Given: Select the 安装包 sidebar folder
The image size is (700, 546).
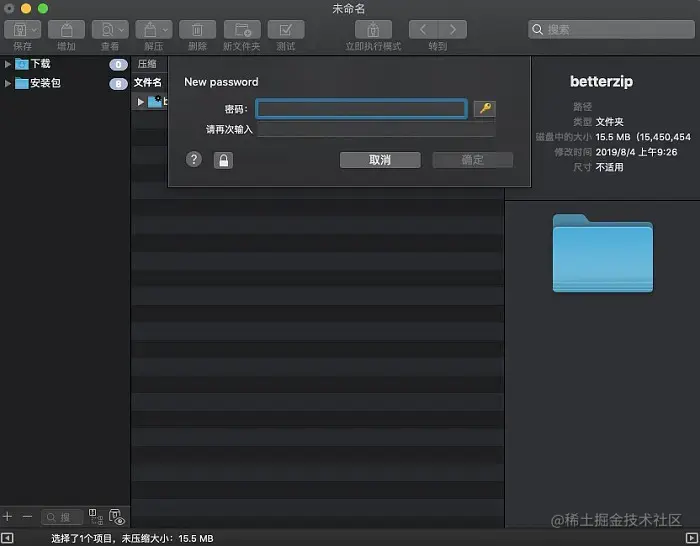Looking at the screenshot, I should click(45, 83).
